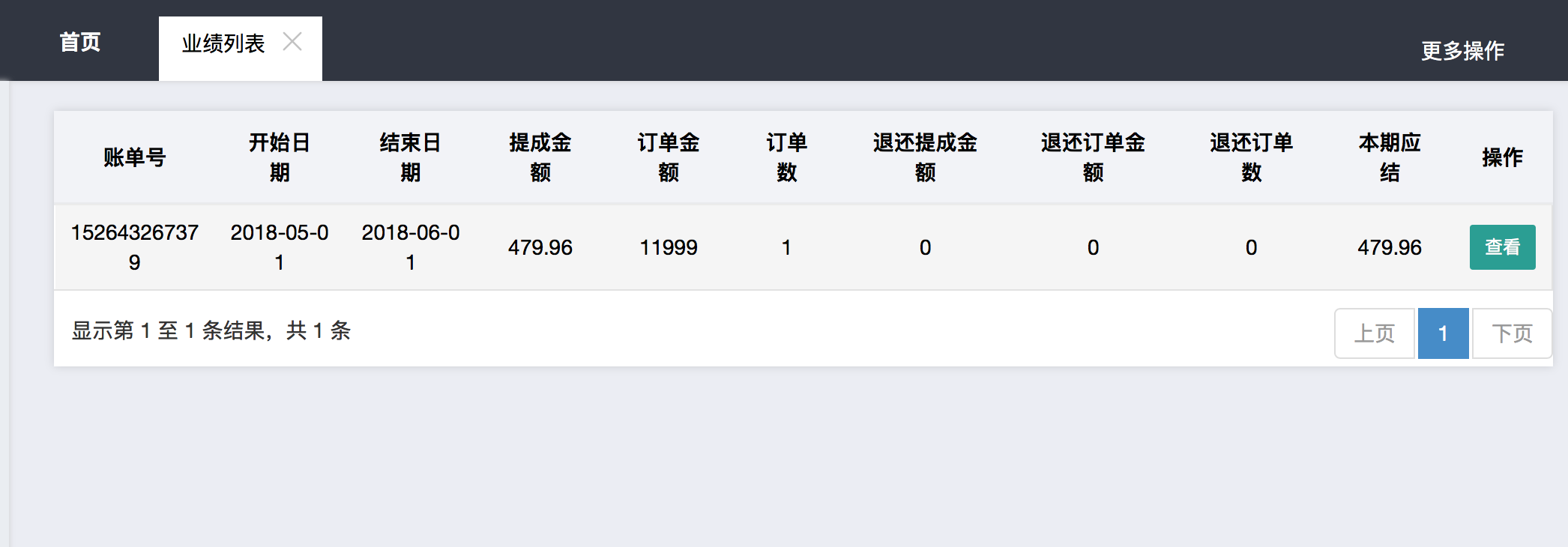Click the green 查看 button
The height and width of the screenshot is (547, 1568).
[1502, 247]
